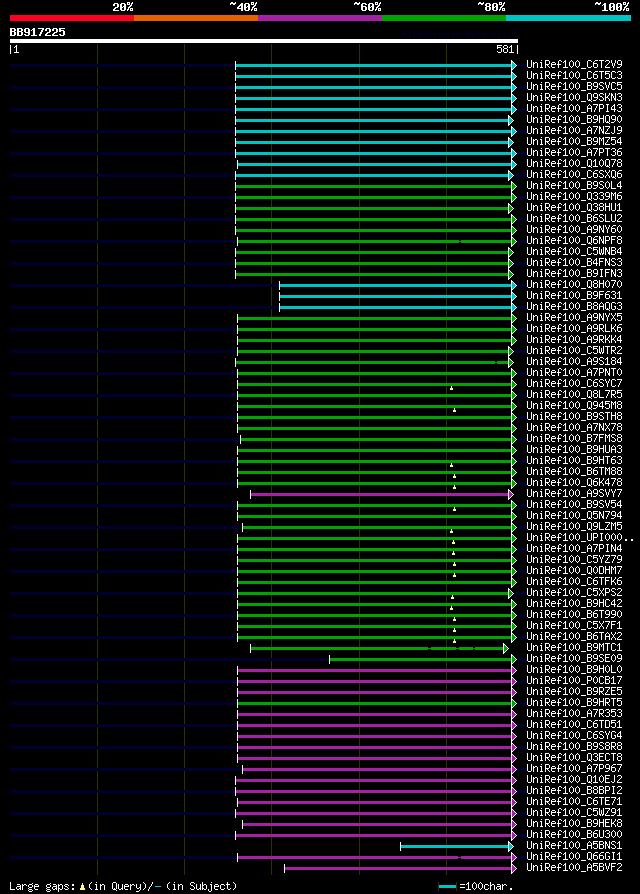The width and height of the screenshot is (640, 894).
Task: Click the yellow gap marker on UniRef100_C6SYC7 row
Action: pos(451,388)
